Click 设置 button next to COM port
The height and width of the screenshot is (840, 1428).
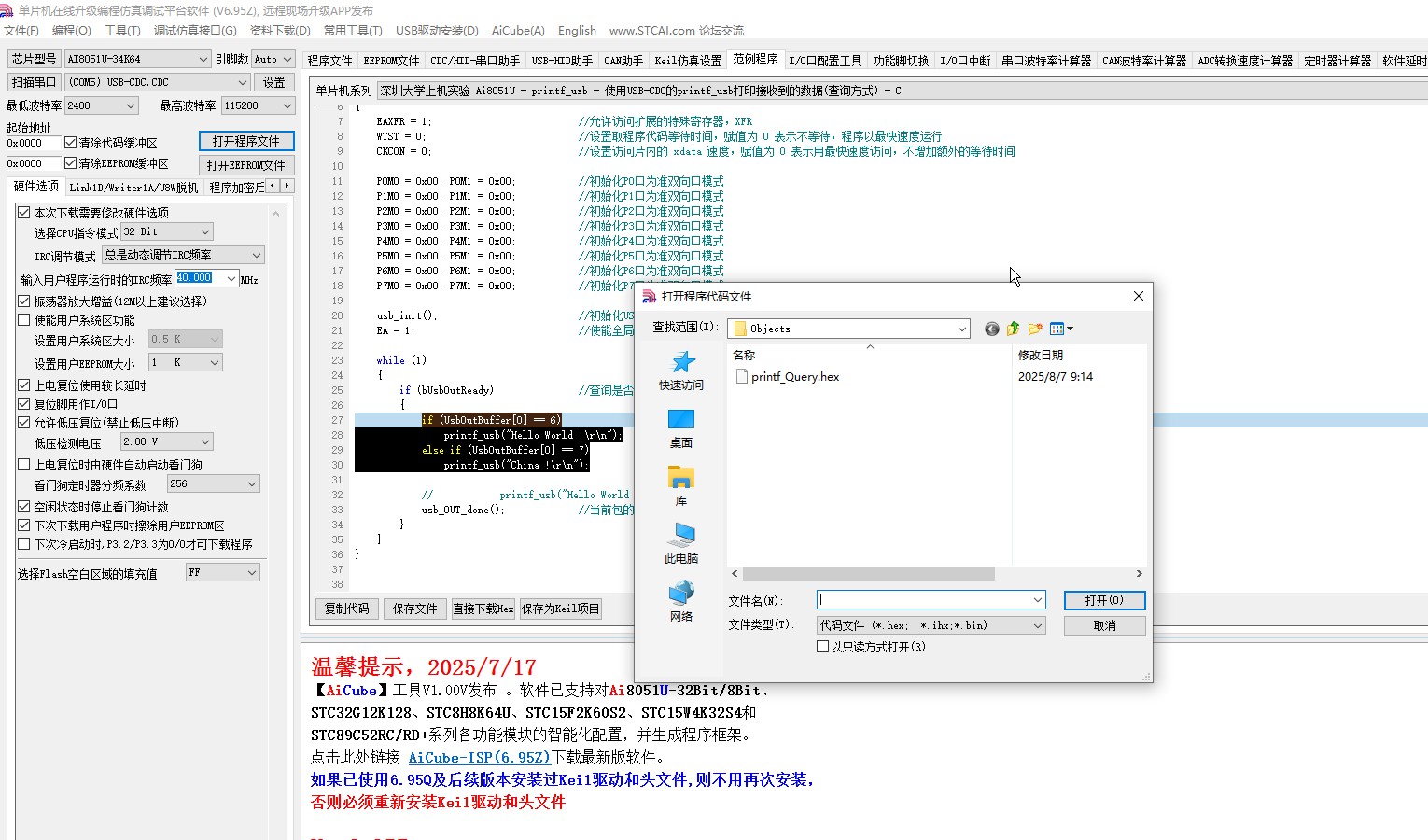(x=273, y=82)
